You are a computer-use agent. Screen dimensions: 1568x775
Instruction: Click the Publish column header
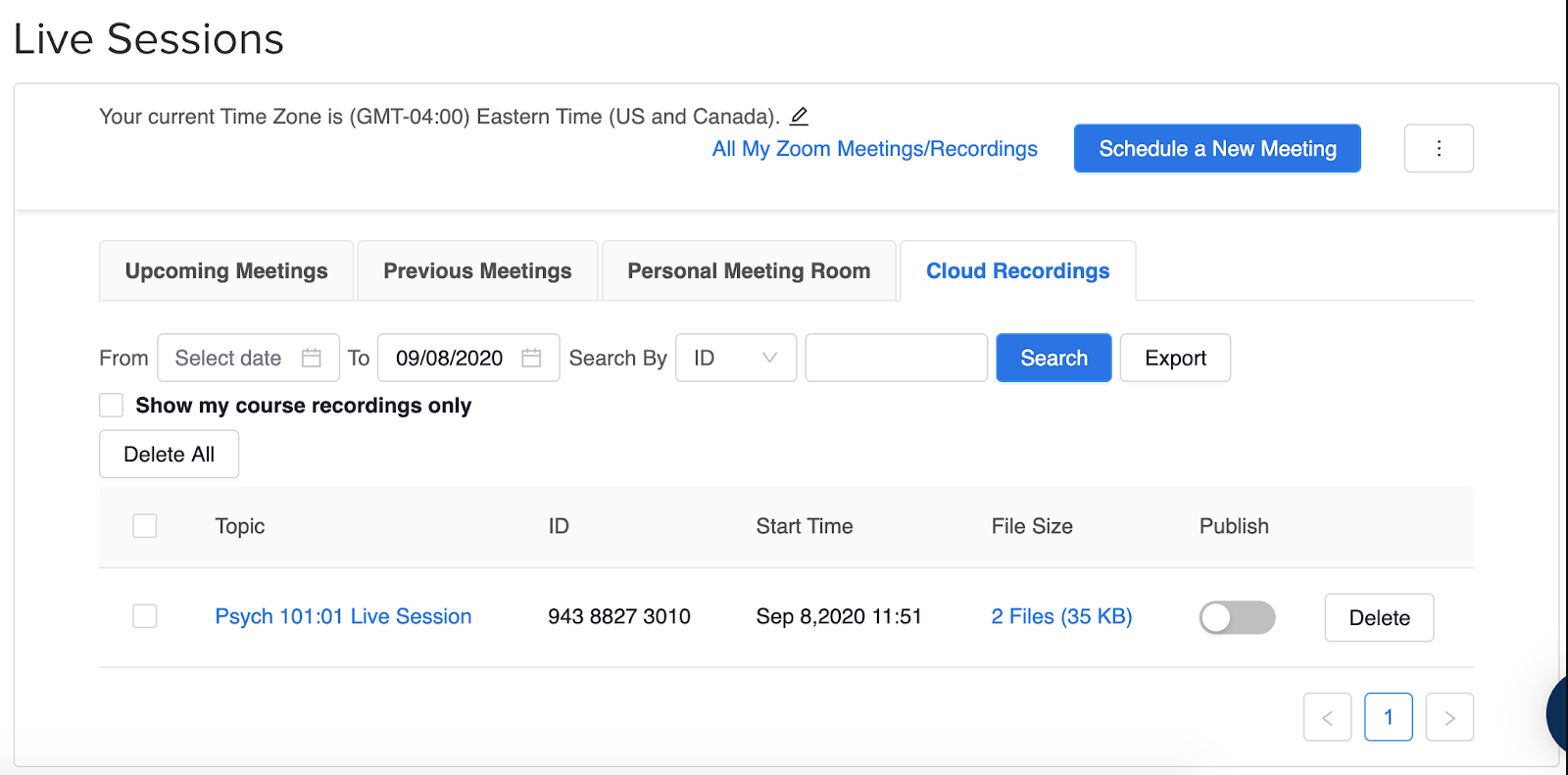1234,526
